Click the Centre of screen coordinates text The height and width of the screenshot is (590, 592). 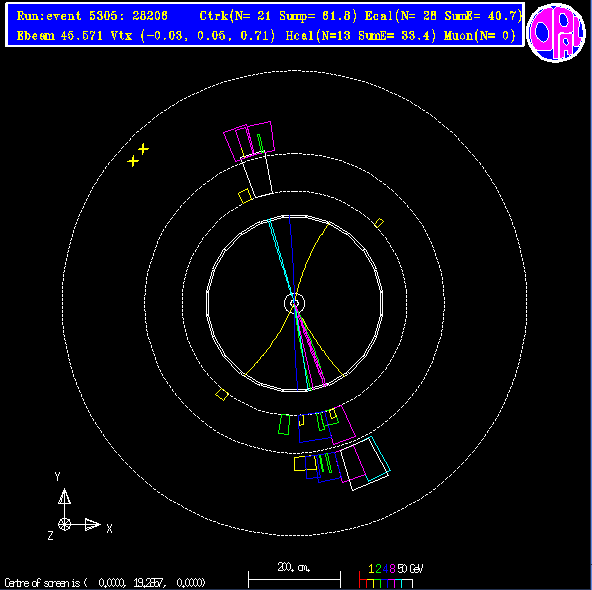(x=105, y=582)
